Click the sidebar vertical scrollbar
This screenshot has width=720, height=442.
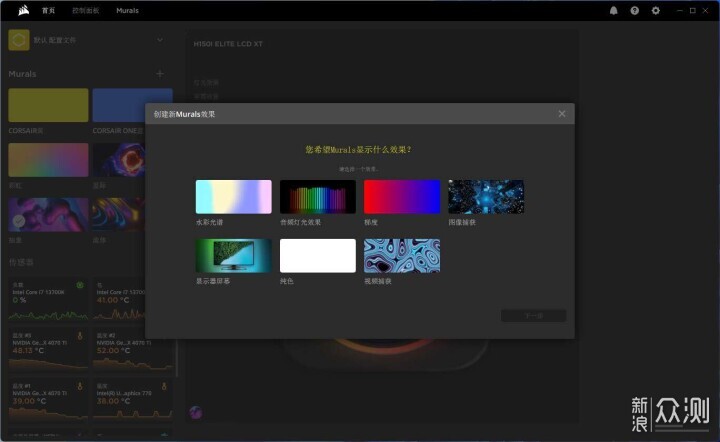[x=177, y=358]
